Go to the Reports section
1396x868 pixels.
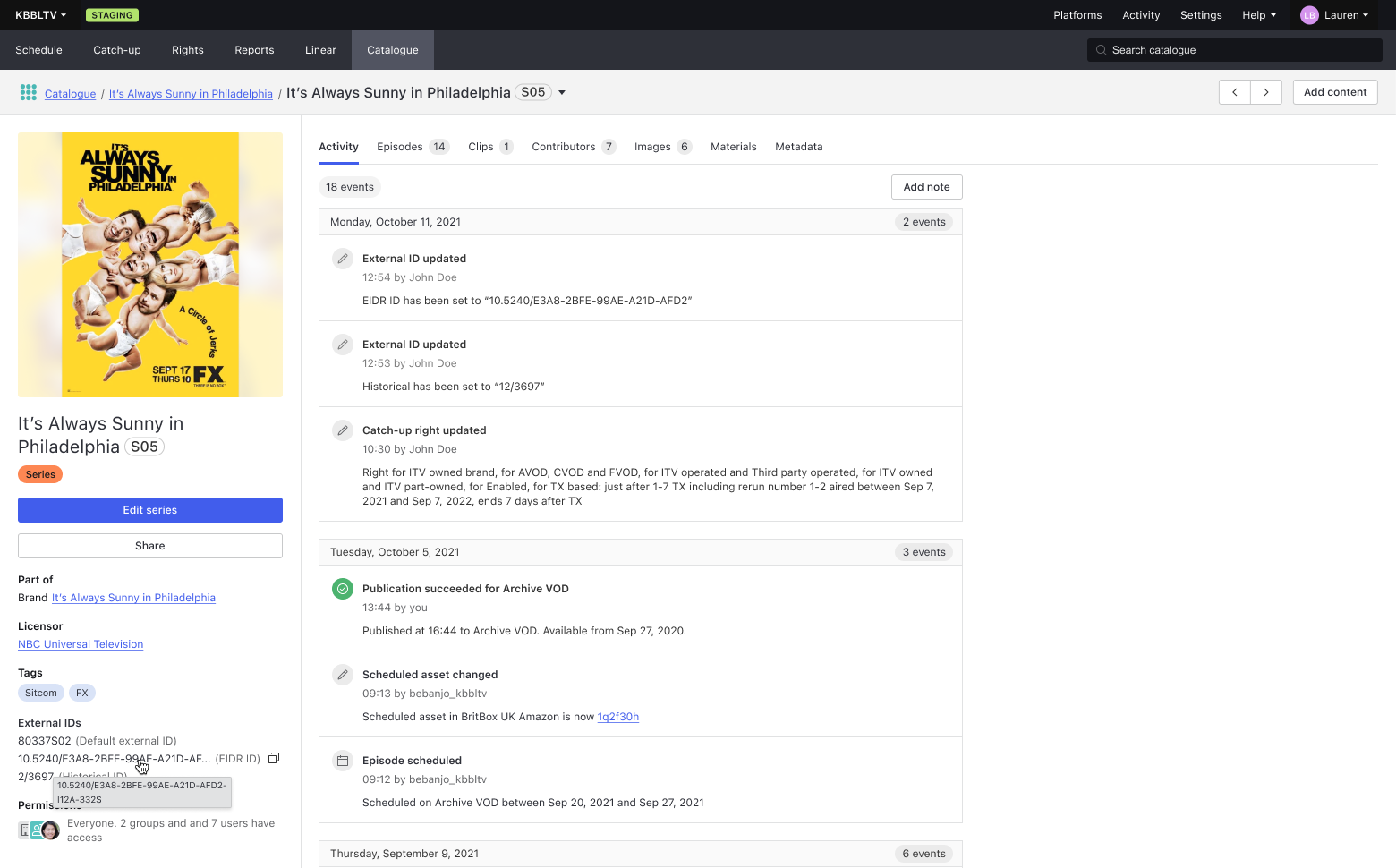point(254,50)
